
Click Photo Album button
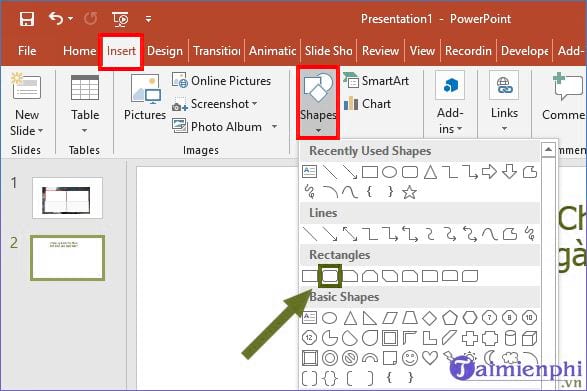coord(217,127)
